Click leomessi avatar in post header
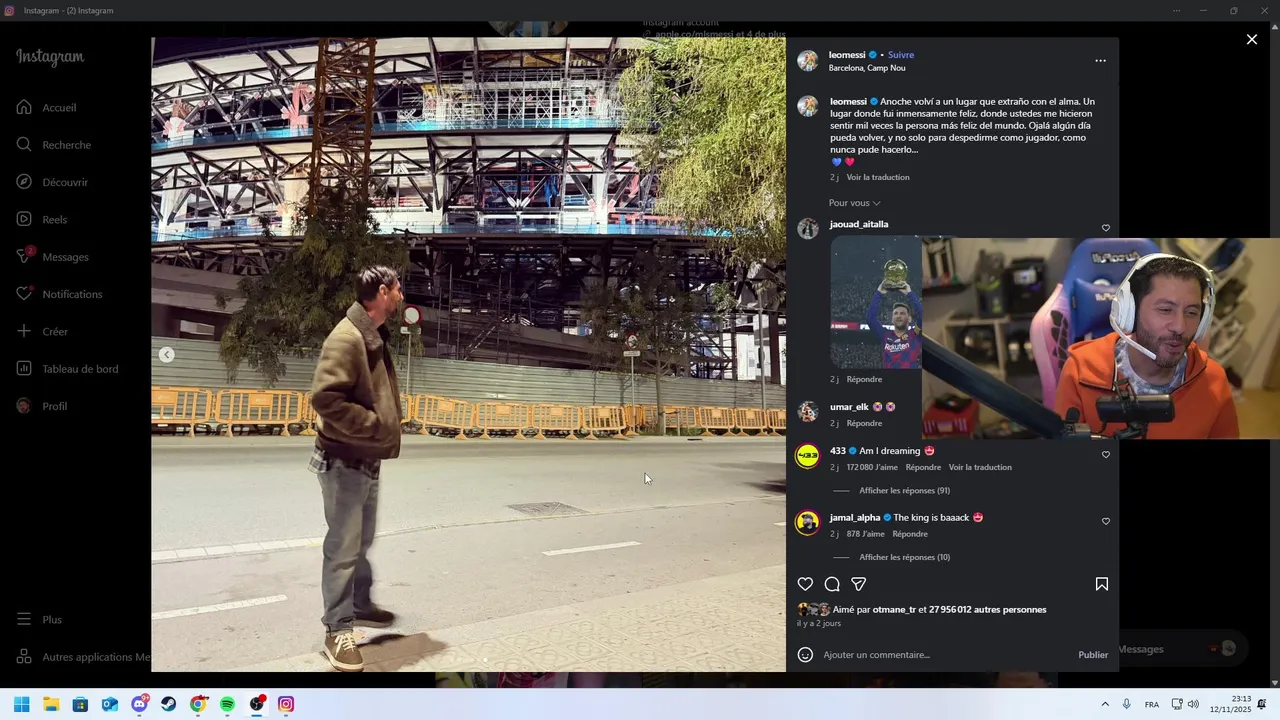Screen dimensions: 1280x720 pos(807,61)
